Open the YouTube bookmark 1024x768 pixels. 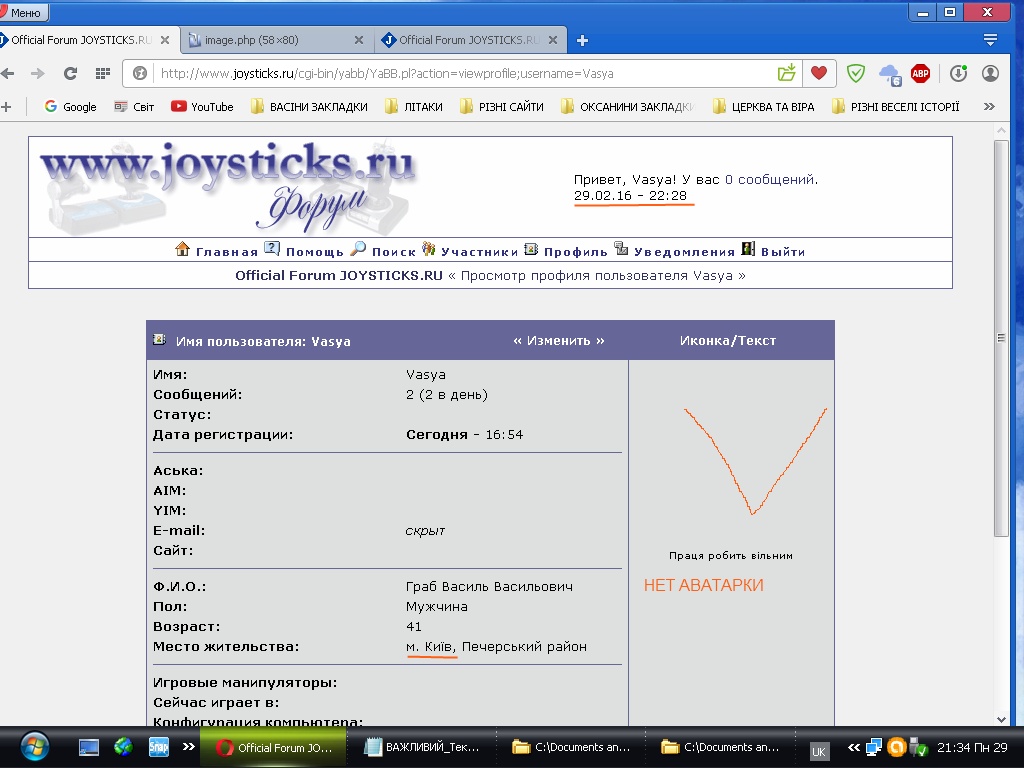pyautogui.click(x=202, y=106)
